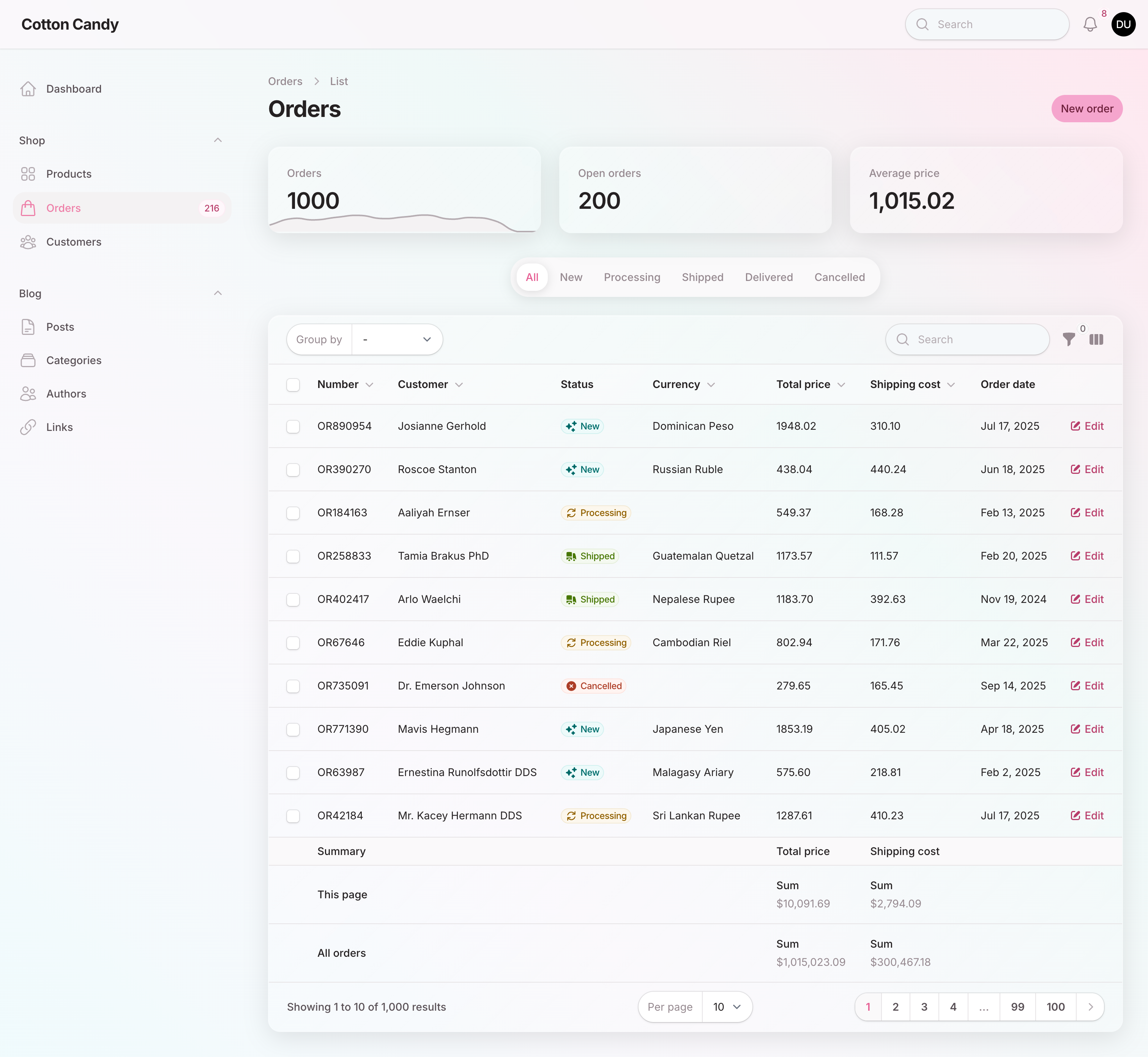Click the Links chain icon in sidebar
The image size is (1148, 1057).
pos(28,427)
